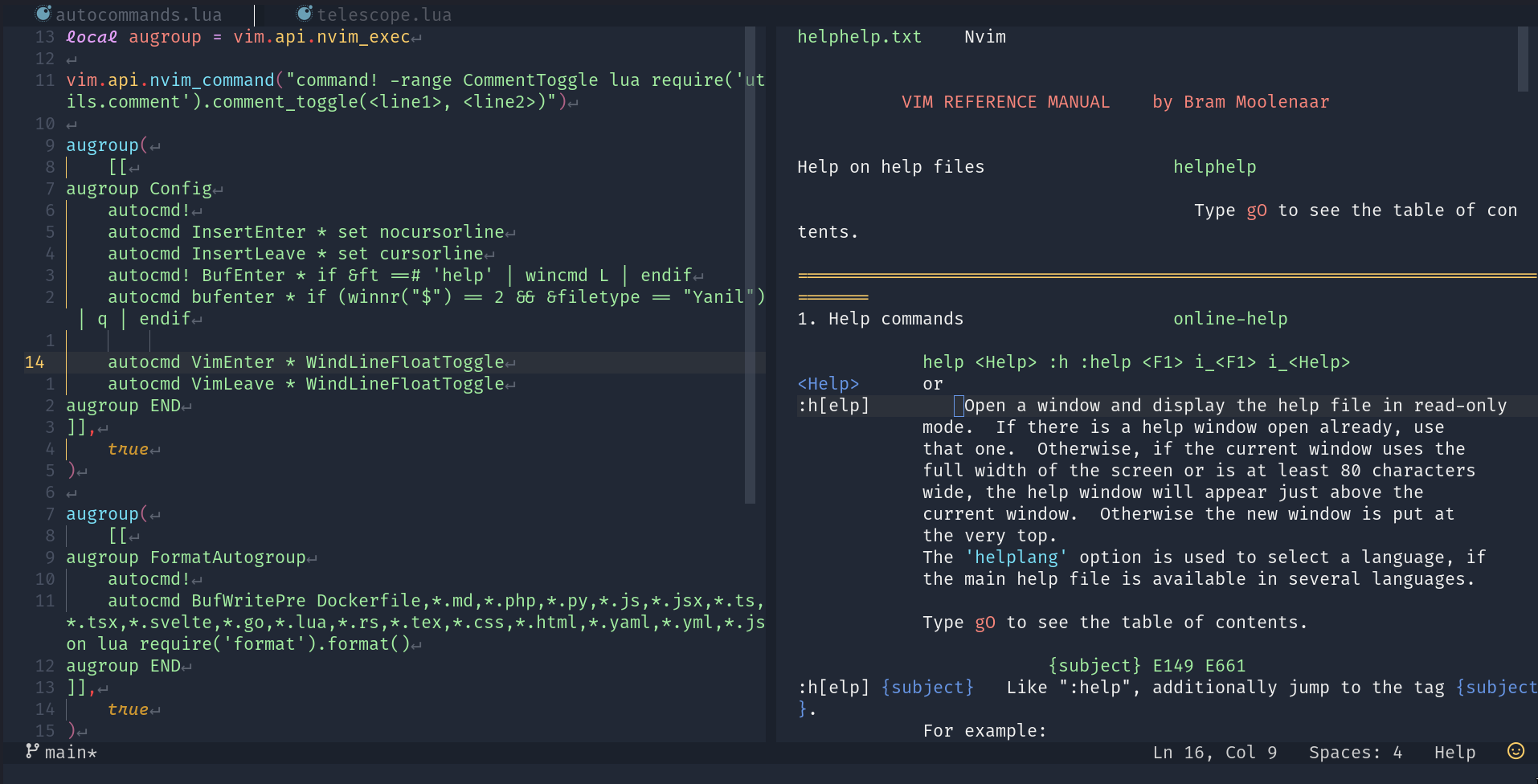Click the 'augroup Config' line
1538x784 pixels.
click(x=139, y=189)
